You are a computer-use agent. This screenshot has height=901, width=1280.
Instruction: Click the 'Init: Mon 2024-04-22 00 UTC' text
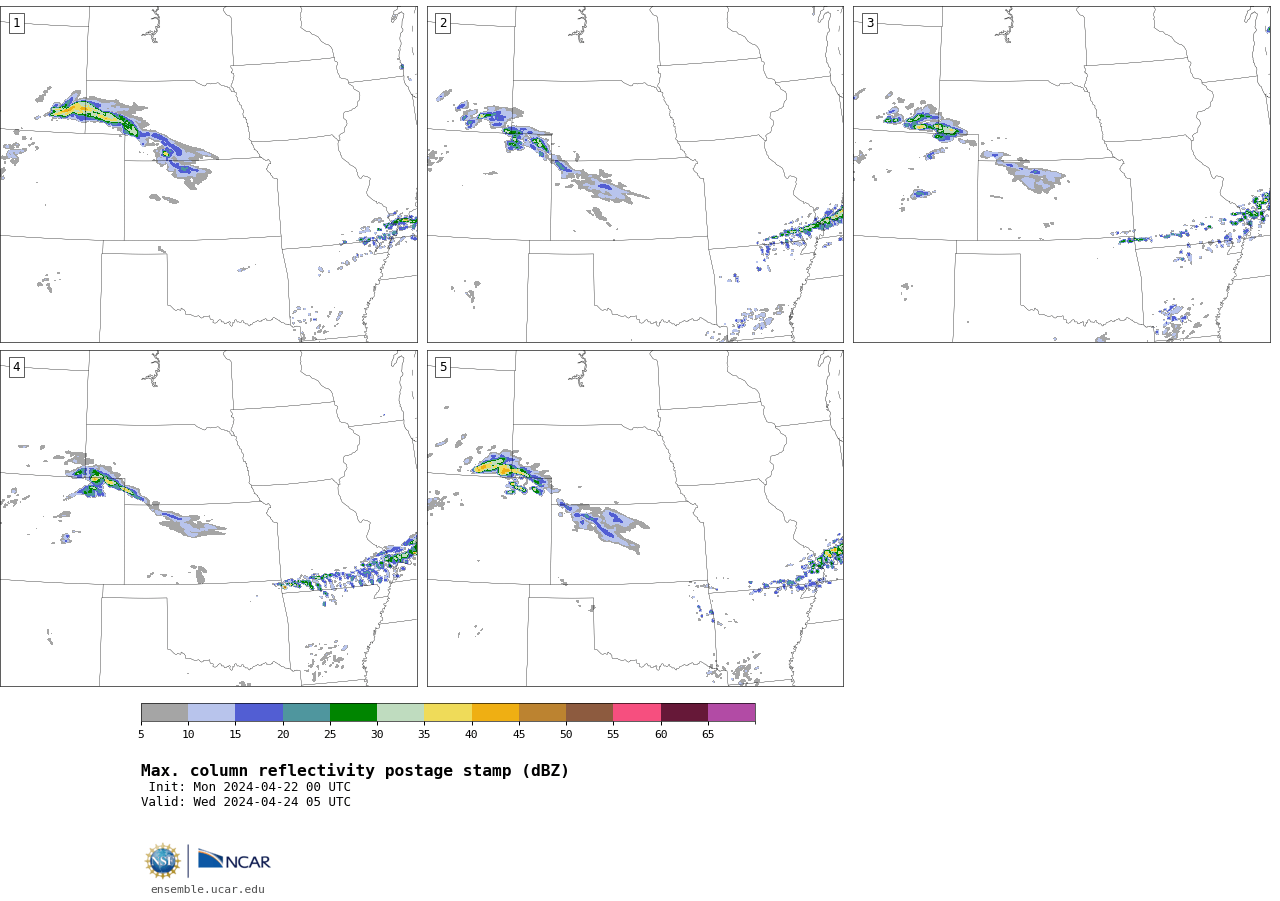[x=250, y=787]
